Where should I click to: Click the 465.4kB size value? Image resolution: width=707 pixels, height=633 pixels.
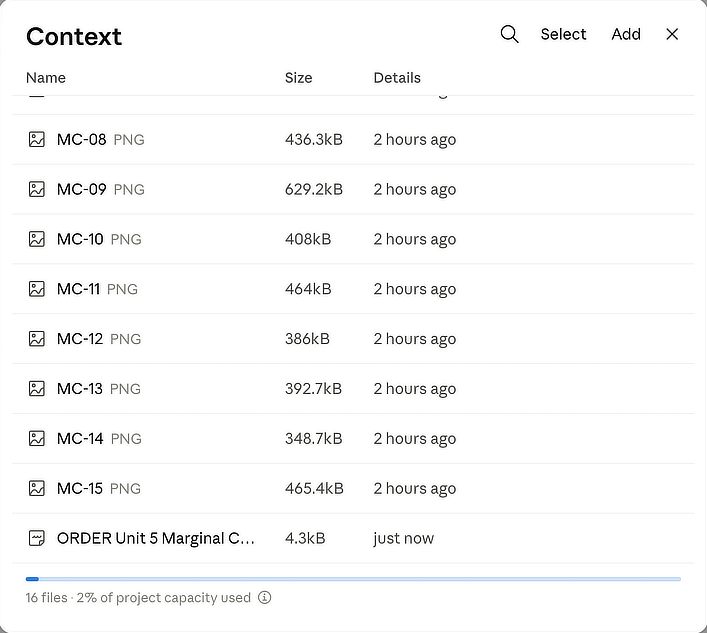pyautogui.click(x=314, y=488)
